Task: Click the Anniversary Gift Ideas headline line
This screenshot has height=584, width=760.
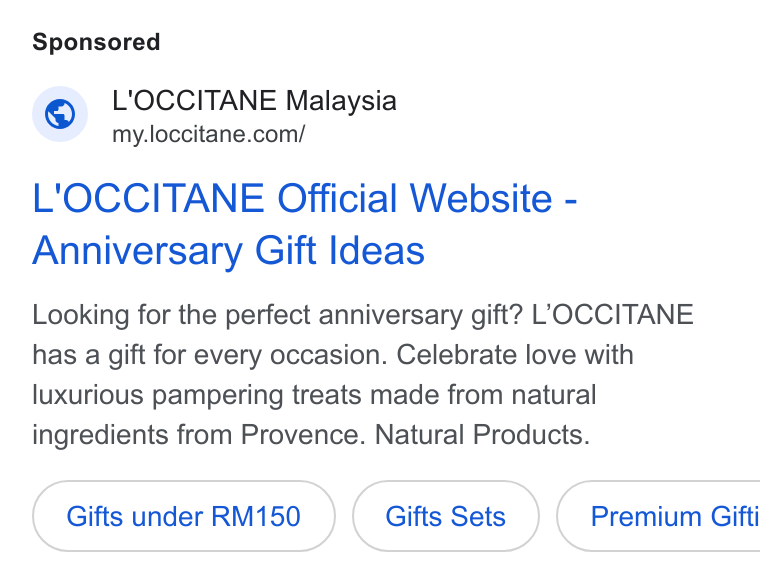Action: [228, 251]
